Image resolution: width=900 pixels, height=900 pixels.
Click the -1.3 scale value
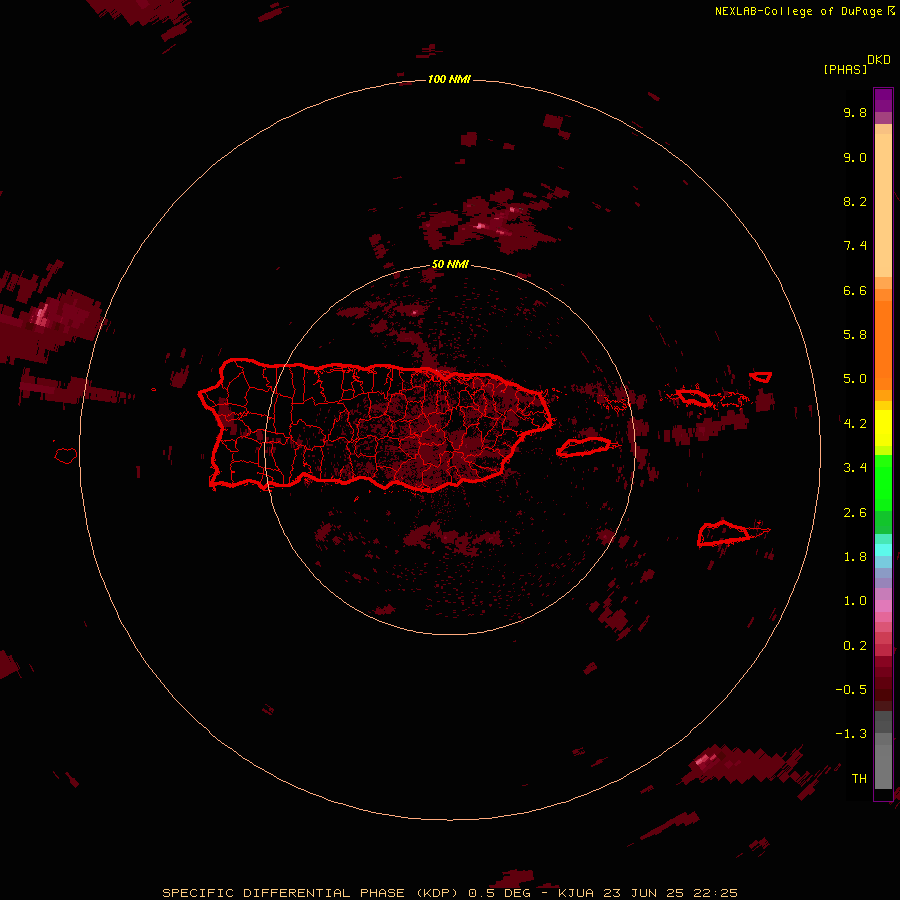(x=851, y=734)
